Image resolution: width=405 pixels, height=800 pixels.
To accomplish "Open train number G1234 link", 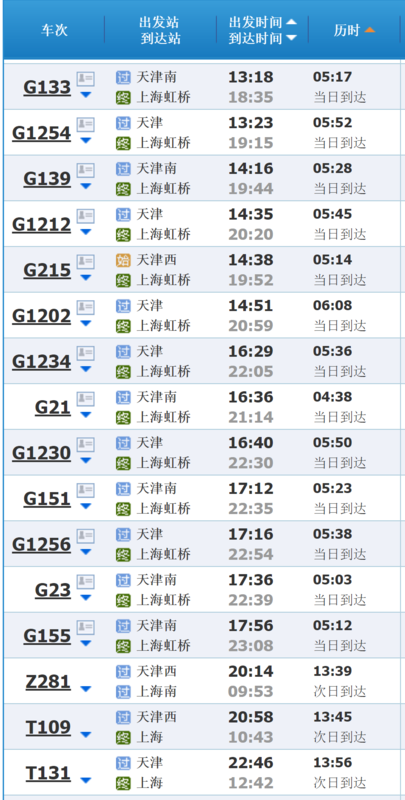I will coord(41,362).
